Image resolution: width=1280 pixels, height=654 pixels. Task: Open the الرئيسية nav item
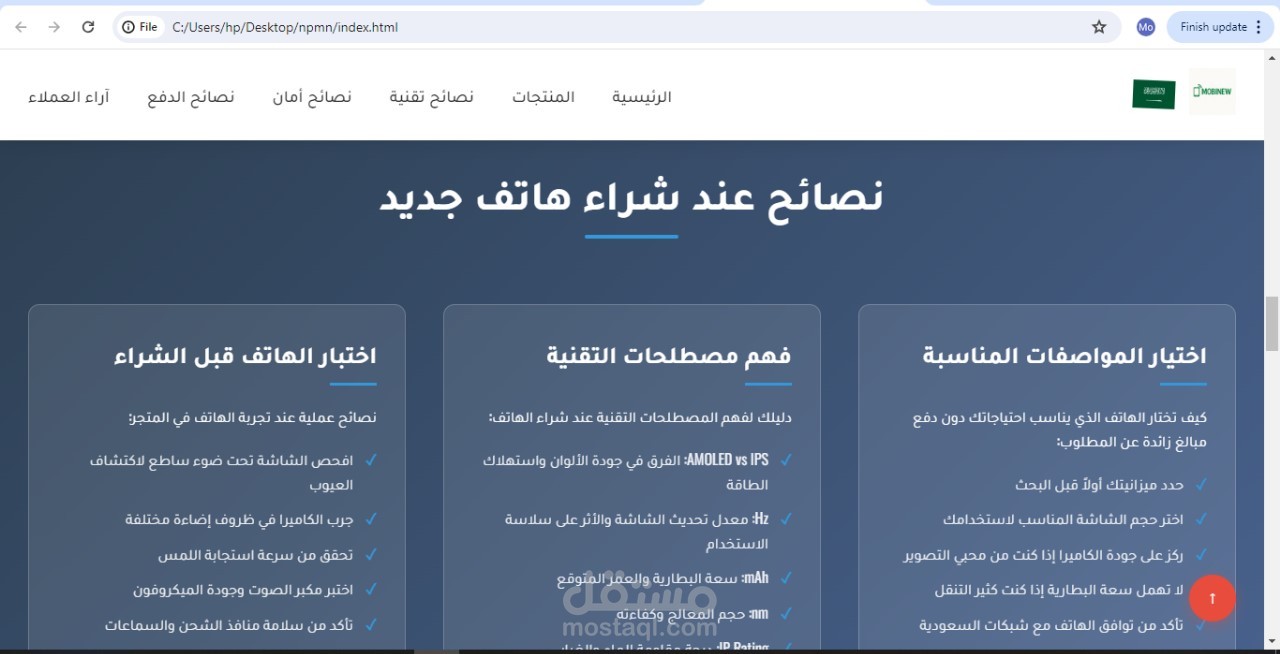(x=642, y=97)
